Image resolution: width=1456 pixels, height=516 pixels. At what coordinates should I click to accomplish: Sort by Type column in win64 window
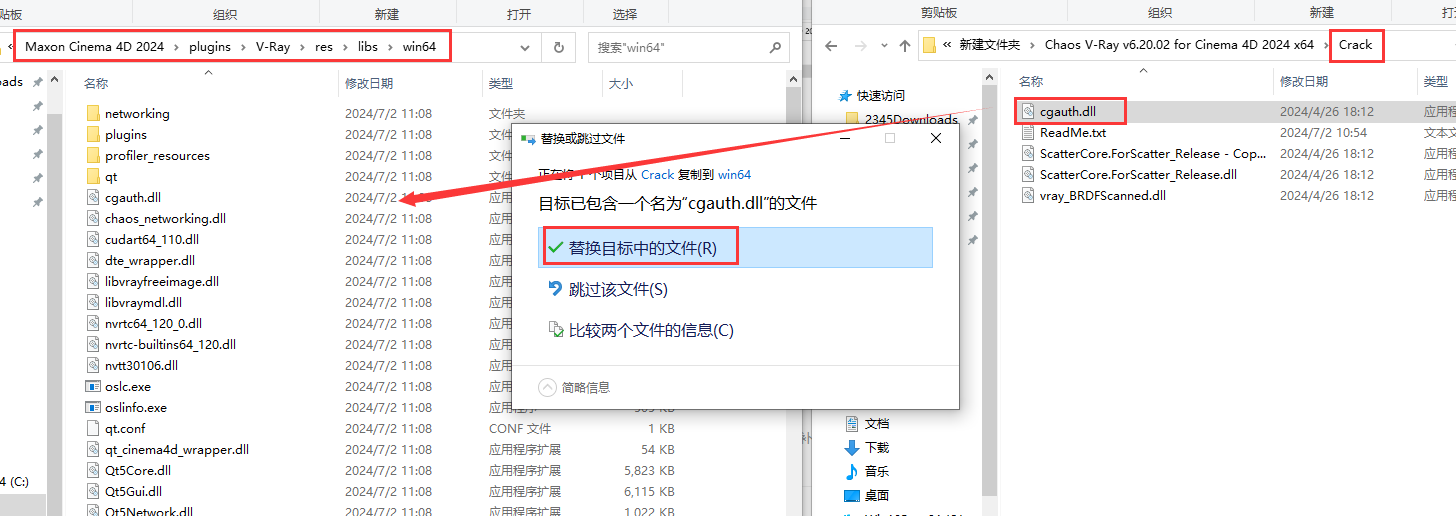[x=501, y=84]
